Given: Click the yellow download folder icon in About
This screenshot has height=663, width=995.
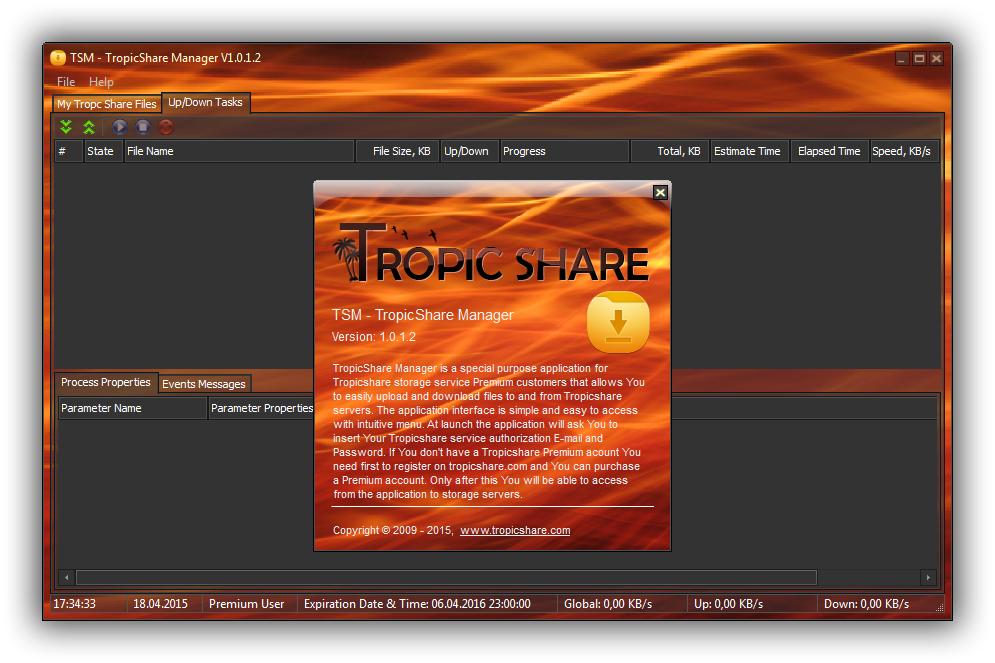Looking at the screenshot, I should (x=618, y=322).
